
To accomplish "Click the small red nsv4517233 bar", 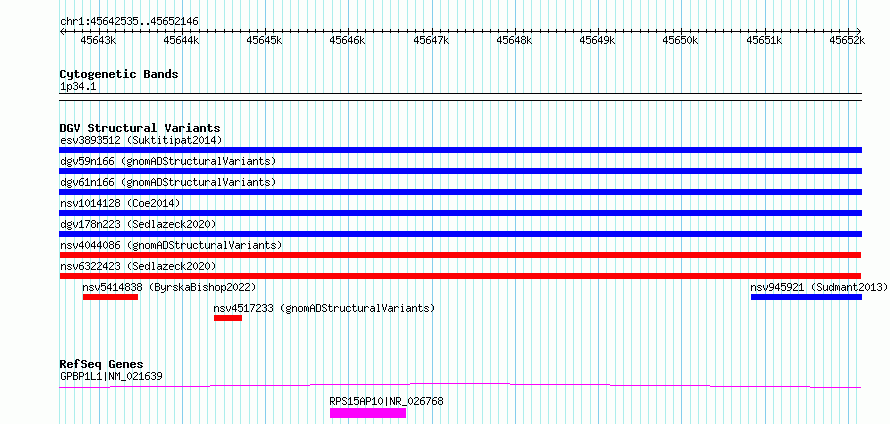I will 228,318.
